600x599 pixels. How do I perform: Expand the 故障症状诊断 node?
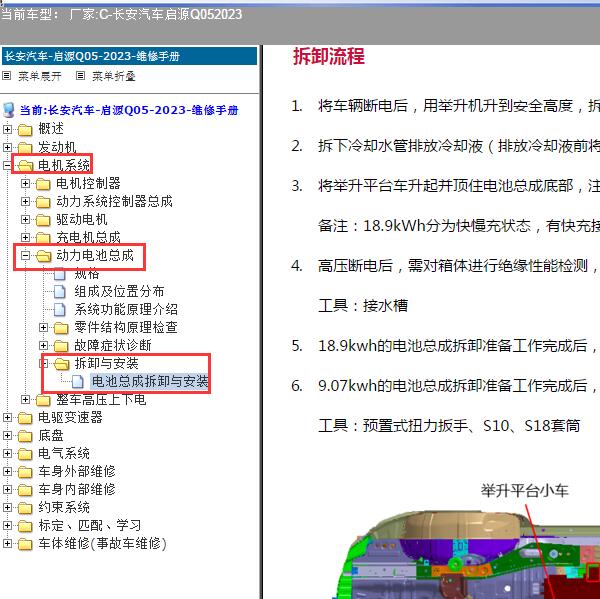tap(43, 346)
